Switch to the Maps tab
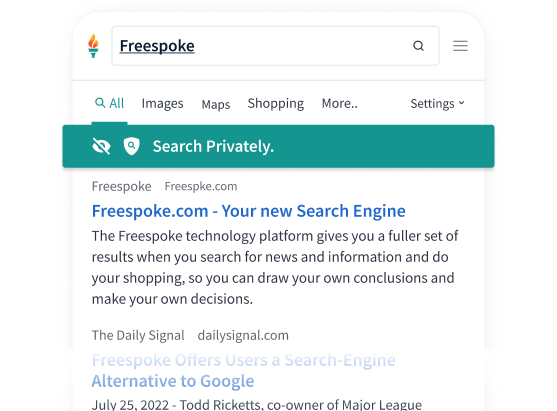The height and width of the screenshot is (411, 557). 216,104
